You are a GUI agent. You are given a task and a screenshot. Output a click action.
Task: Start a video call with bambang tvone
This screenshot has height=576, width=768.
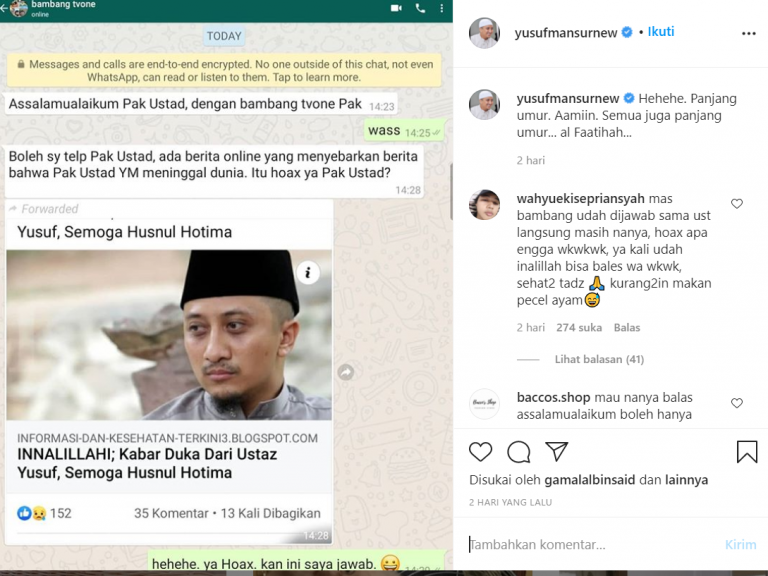point(396,8)
